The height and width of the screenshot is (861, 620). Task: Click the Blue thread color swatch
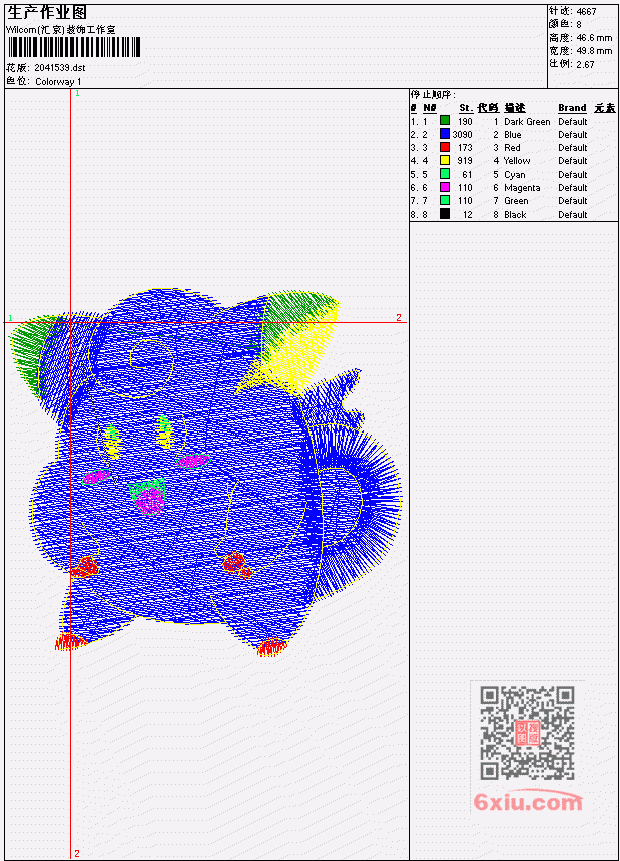445,133
